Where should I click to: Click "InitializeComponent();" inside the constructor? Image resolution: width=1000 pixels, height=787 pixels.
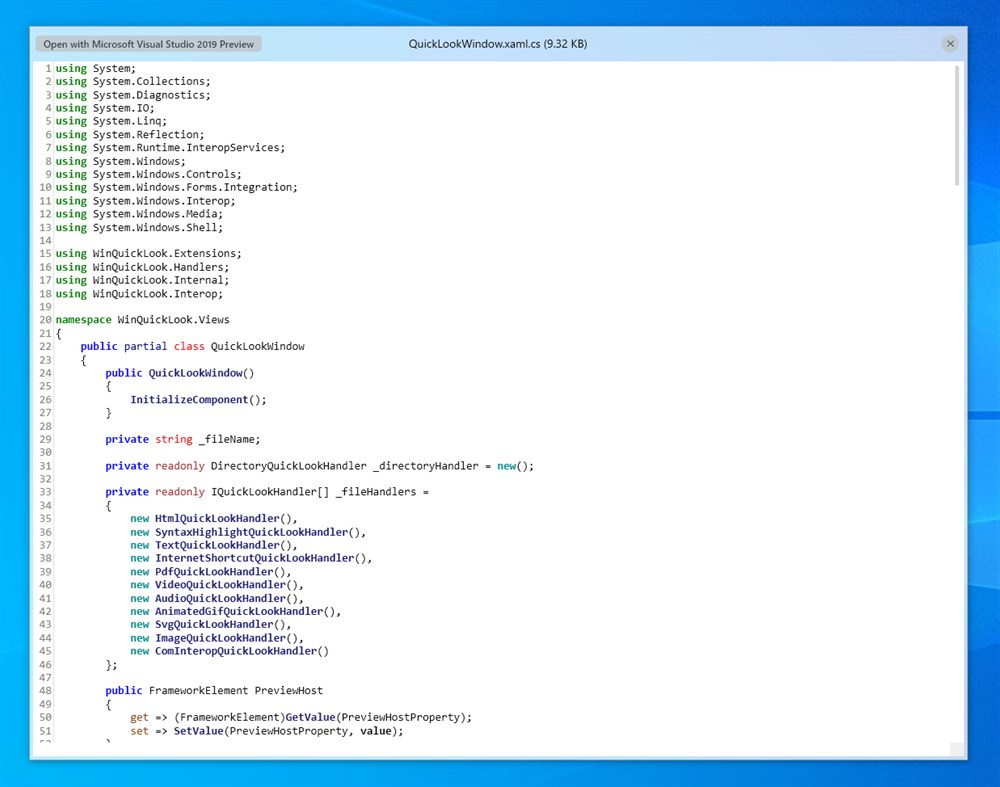pyautogui.click(x=200, y=399)
